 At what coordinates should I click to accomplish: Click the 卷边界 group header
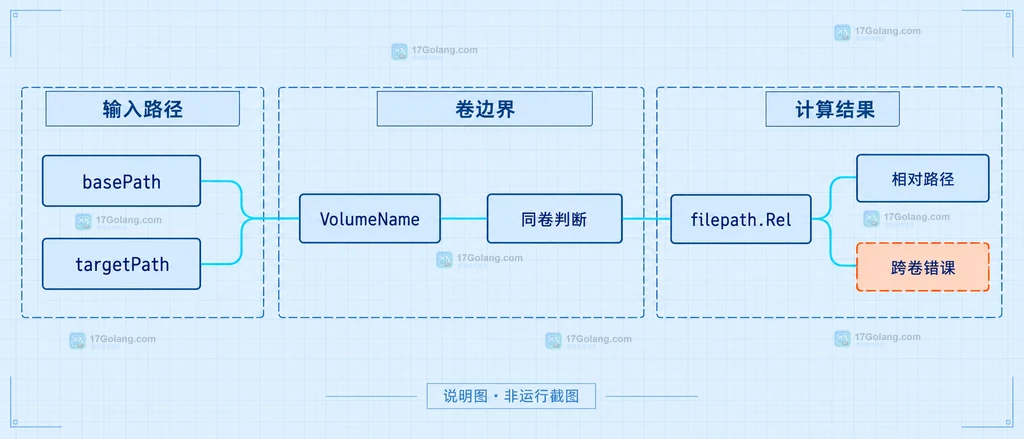485,109
